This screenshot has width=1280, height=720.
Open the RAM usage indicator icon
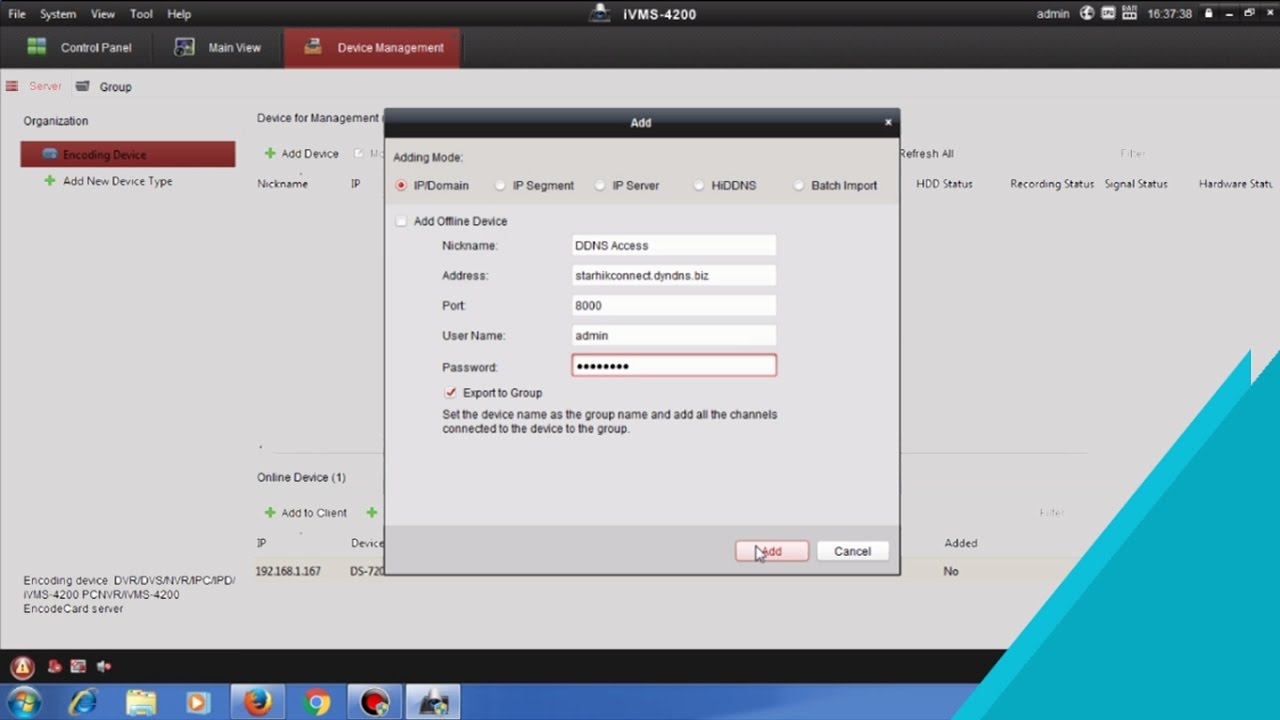(1130, 14)
